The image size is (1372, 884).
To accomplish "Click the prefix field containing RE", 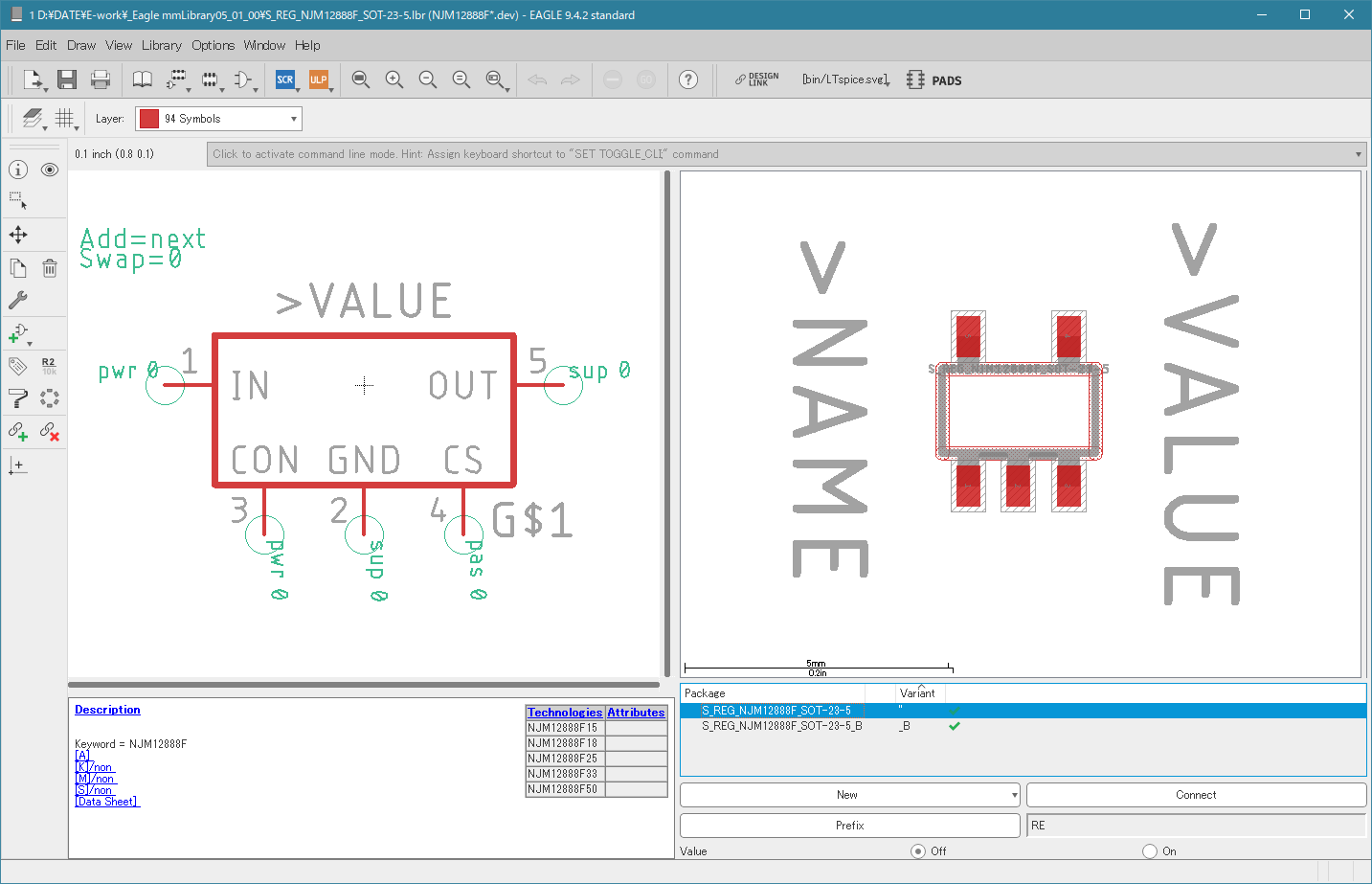I will click(x=1196, y=826).
